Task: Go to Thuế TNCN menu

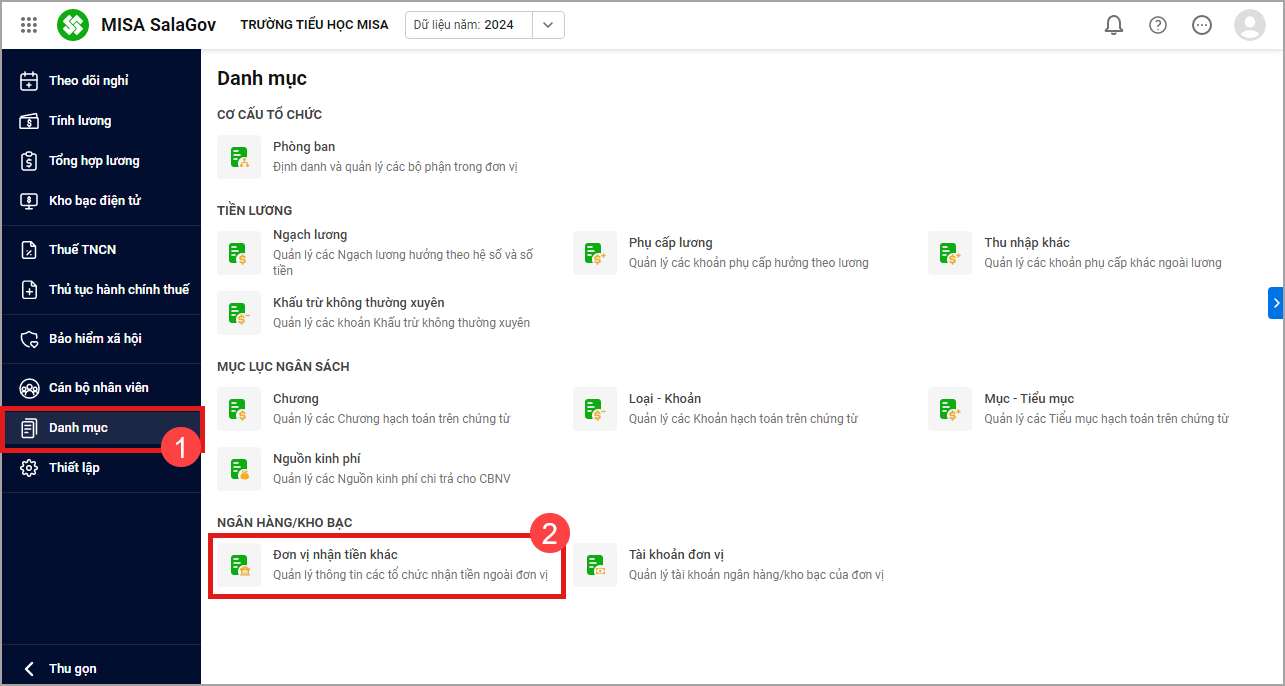Action: tap(83, 250)
